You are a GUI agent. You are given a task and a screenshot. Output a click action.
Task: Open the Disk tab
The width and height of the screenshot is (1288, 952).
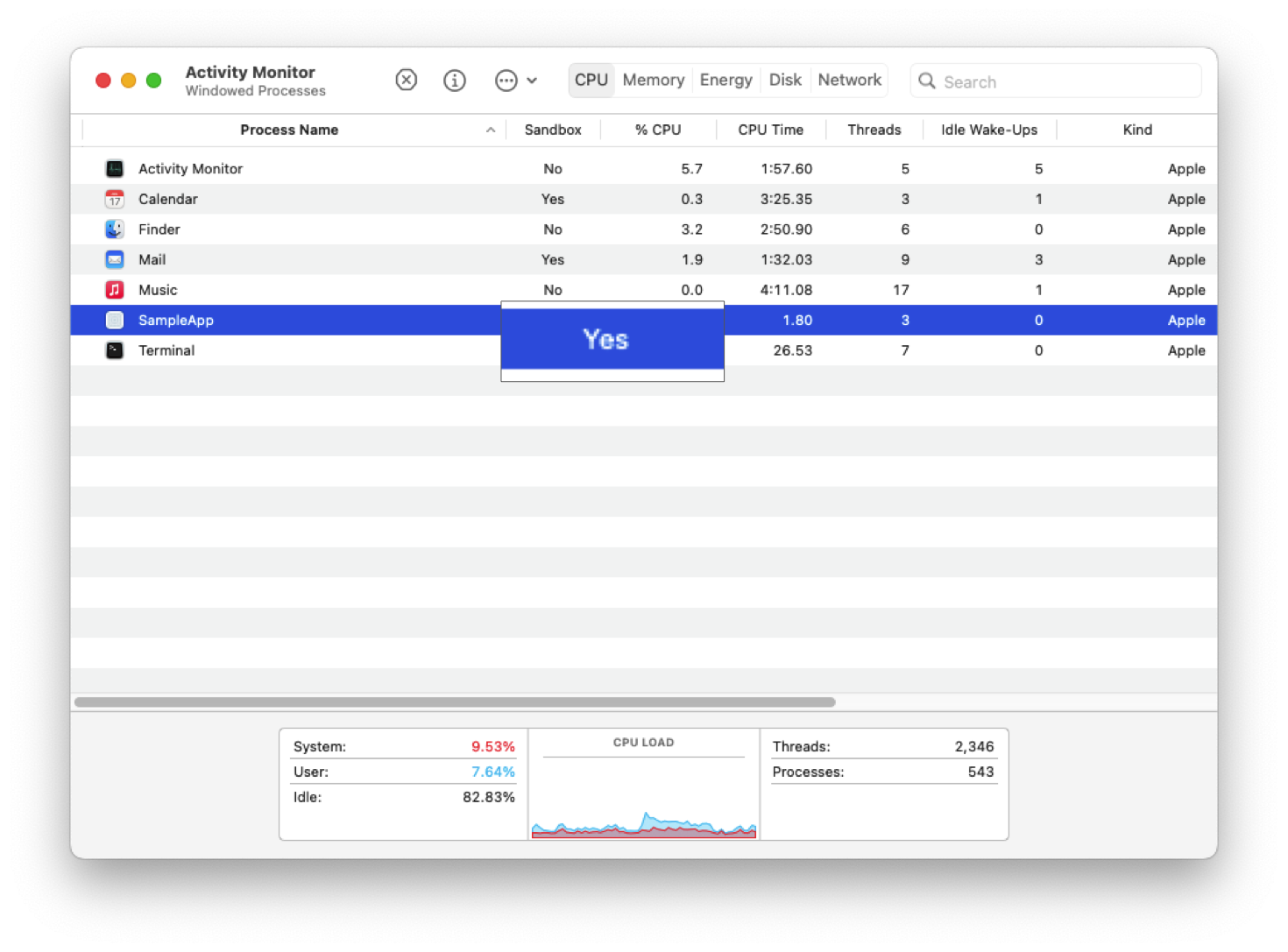pyautogui.click(x=785, y=81)
